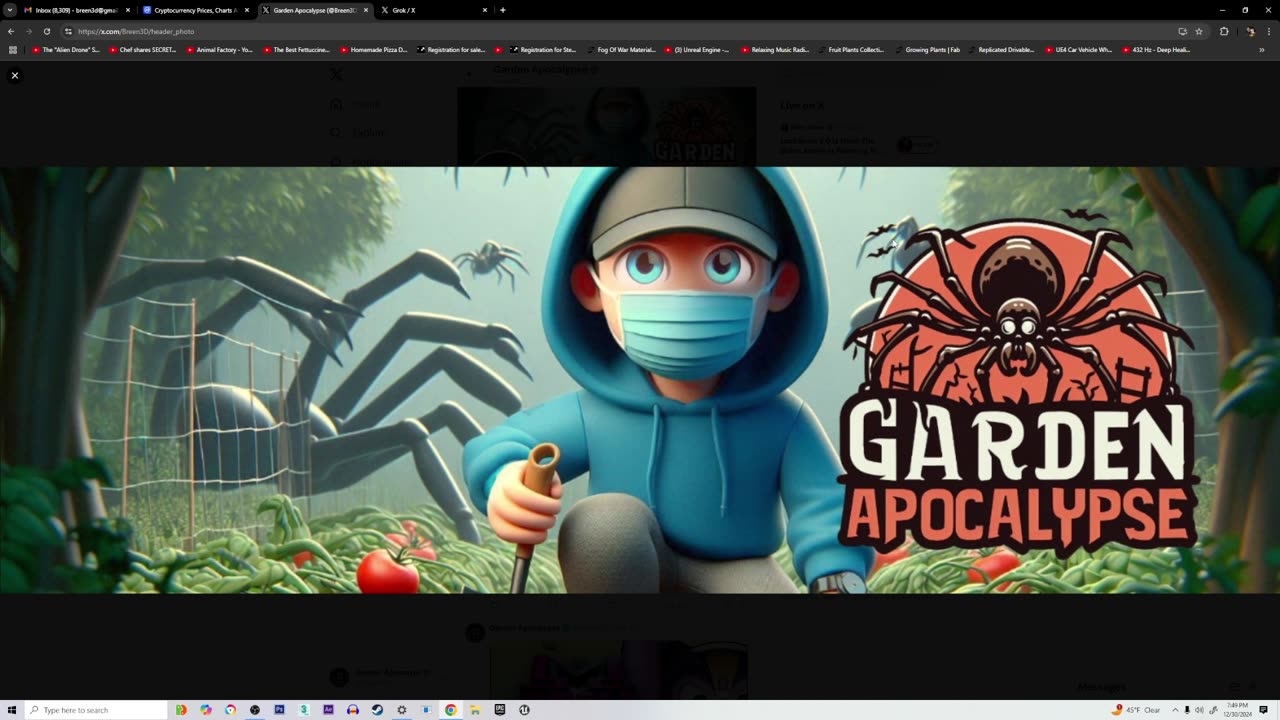Open the Chrome profile avatar
This screenshot has width=1280, height=720.
[1249, 31]
